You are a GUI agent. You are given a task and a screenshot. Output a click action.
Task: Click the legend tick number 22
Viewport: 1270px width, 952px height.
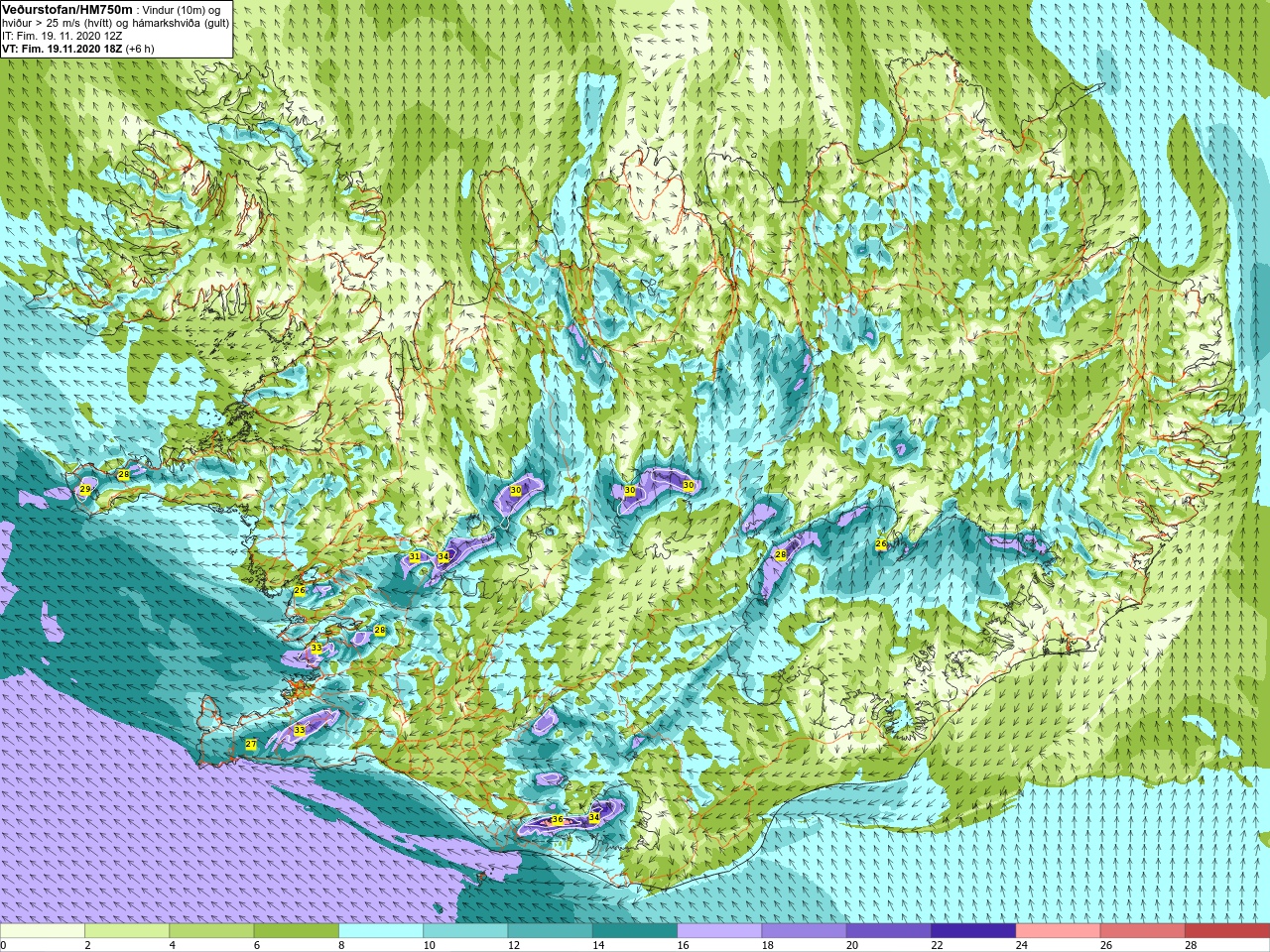937,945
